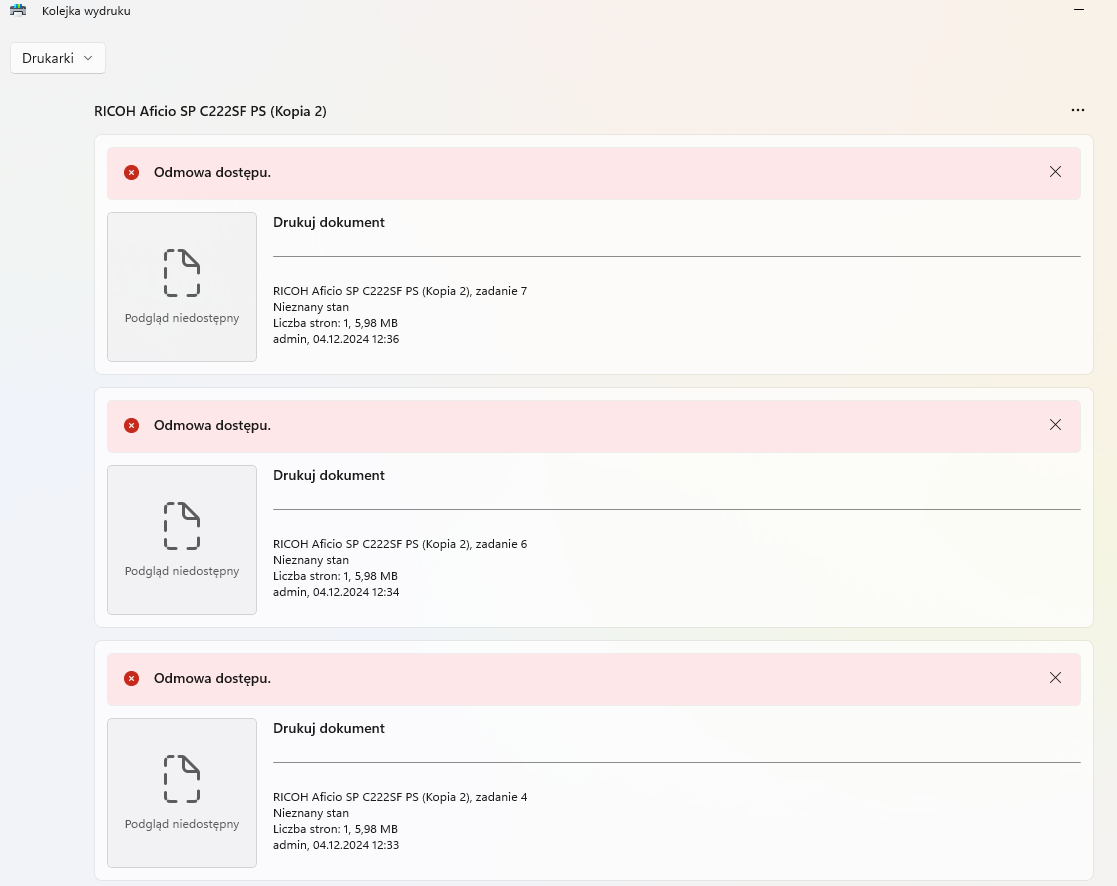Open the three-dots menu for RICOH printer
Image resolution: width=1117 pixels, height=886 pixels.
click(x=1078, y=110)
